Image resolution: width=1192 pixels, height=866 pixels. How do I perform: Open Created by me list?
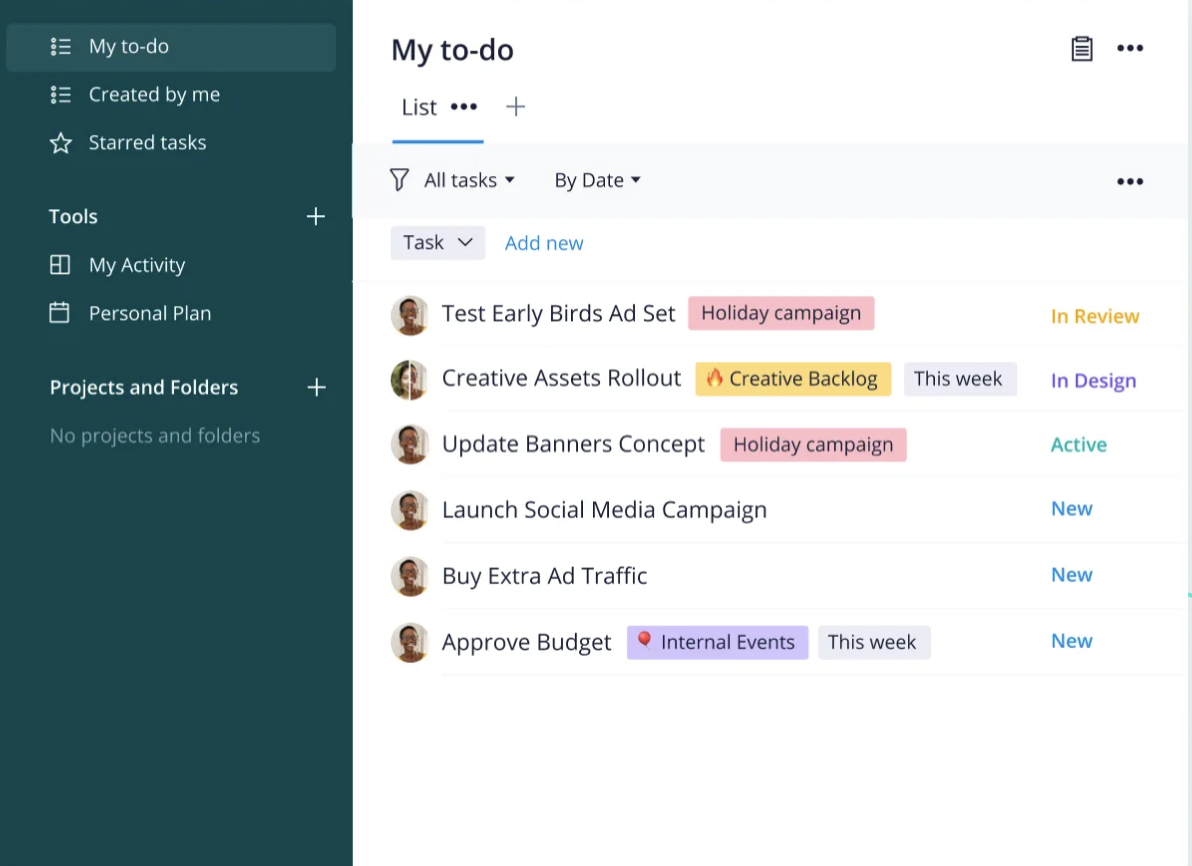(x=154, y=94)
